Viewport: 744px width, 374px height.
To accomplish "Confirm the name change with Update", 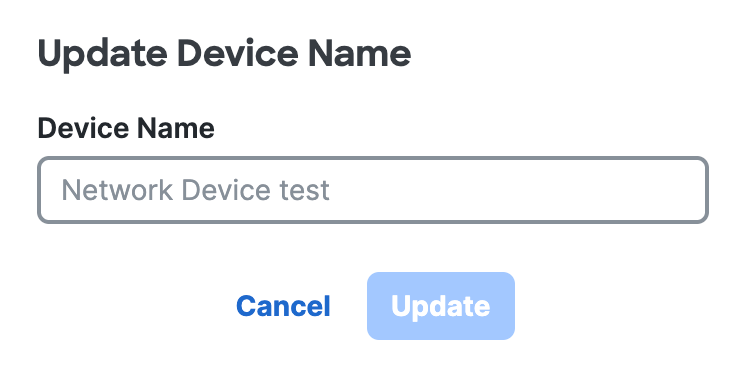I will pos(441,306).
